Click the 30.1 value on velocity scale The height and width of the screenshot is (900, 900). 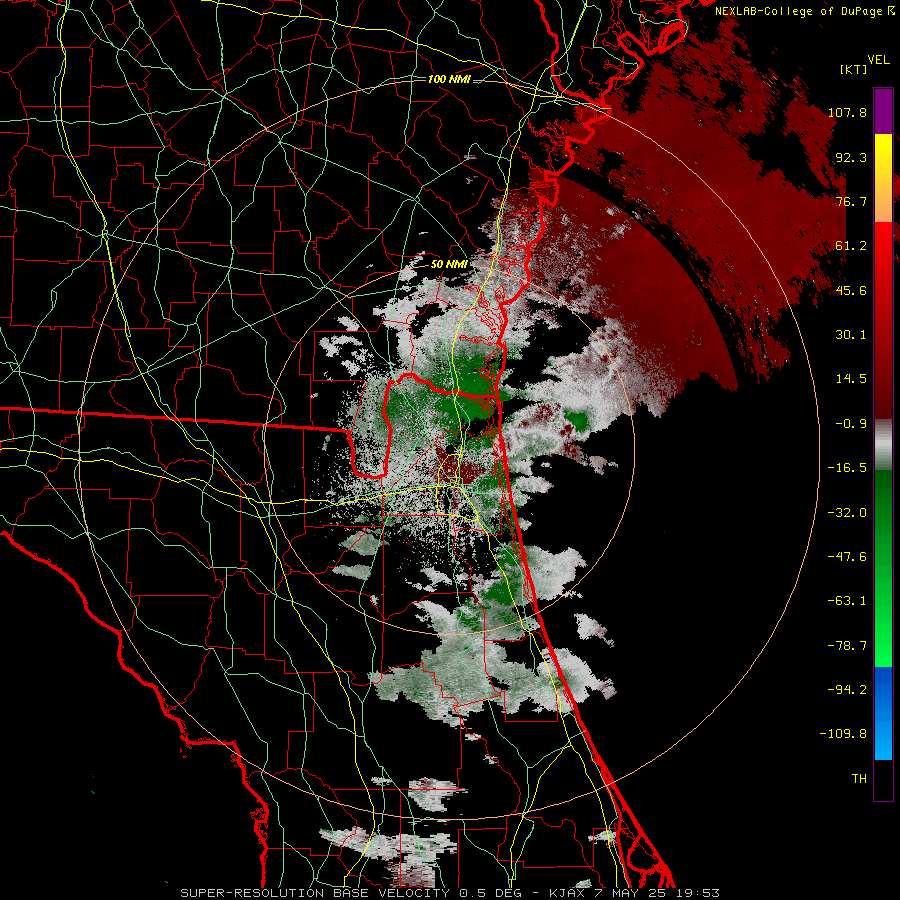(x=851, y=335)
